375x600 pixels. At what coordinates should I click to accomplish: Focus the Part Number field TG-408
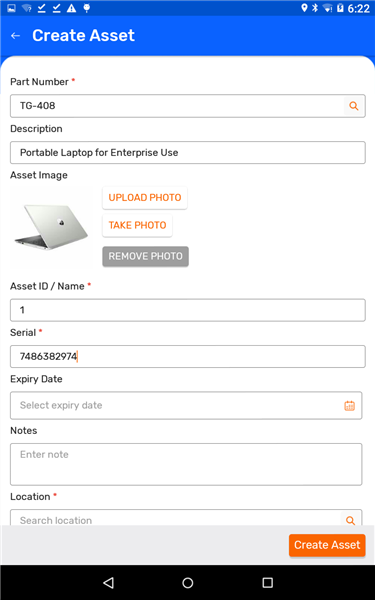click(x=177, y=106)
